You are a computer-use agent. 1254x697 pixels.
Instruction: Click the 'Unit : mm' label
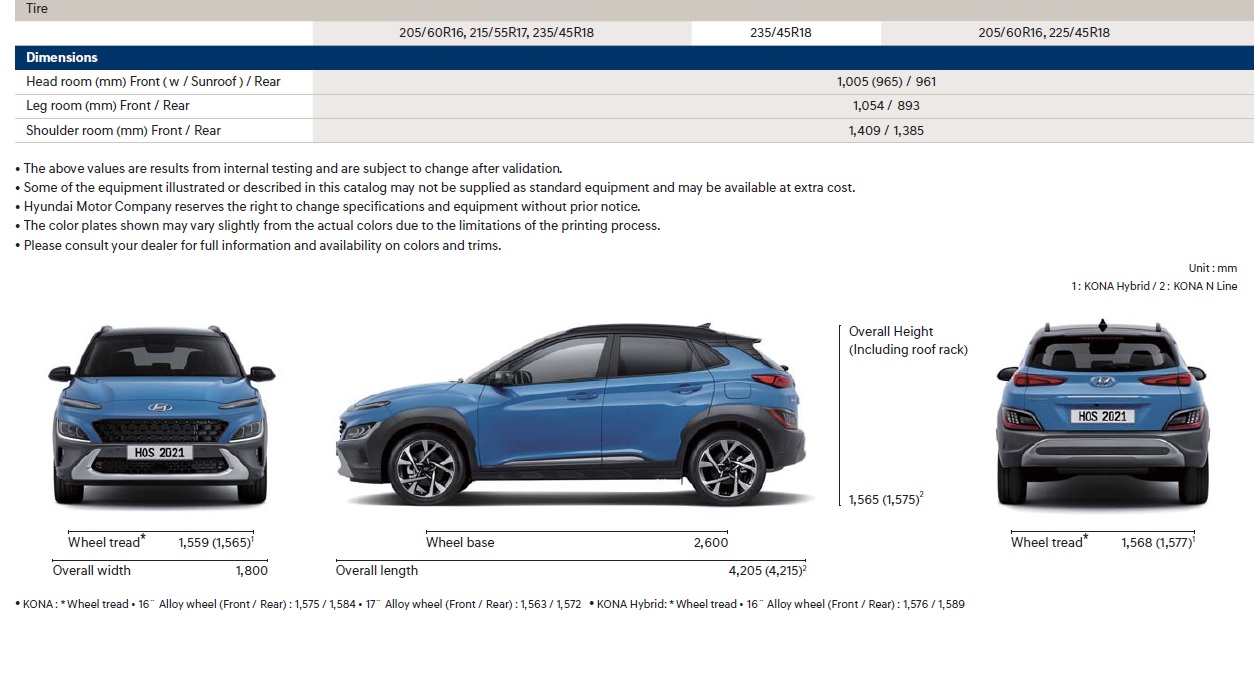pos(1213,268)
